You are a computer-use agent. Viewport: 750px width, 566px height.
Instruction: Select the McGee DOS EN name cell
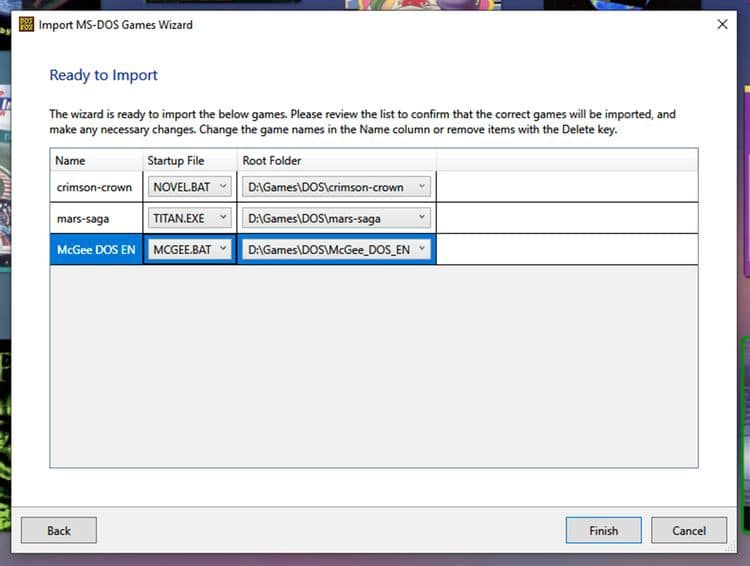tap(96, 249)
